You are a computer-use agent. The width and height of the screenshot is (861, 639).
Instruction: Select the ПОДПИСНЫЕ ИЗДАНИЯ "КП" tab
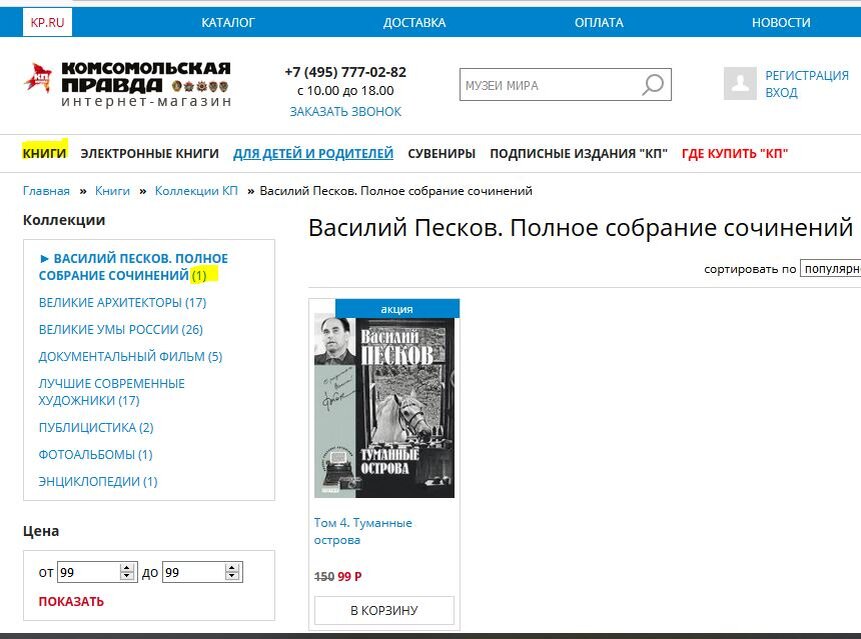click(579, 153)
